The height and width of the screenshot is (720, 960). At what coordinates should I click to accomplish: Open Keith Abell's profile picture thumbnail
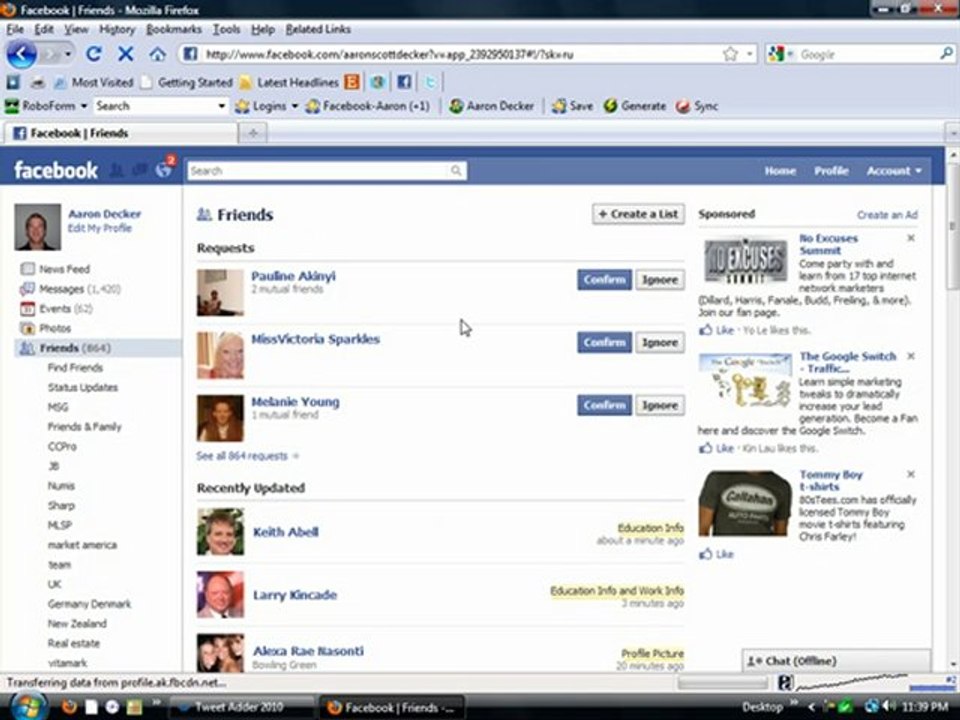coord(220,531)
